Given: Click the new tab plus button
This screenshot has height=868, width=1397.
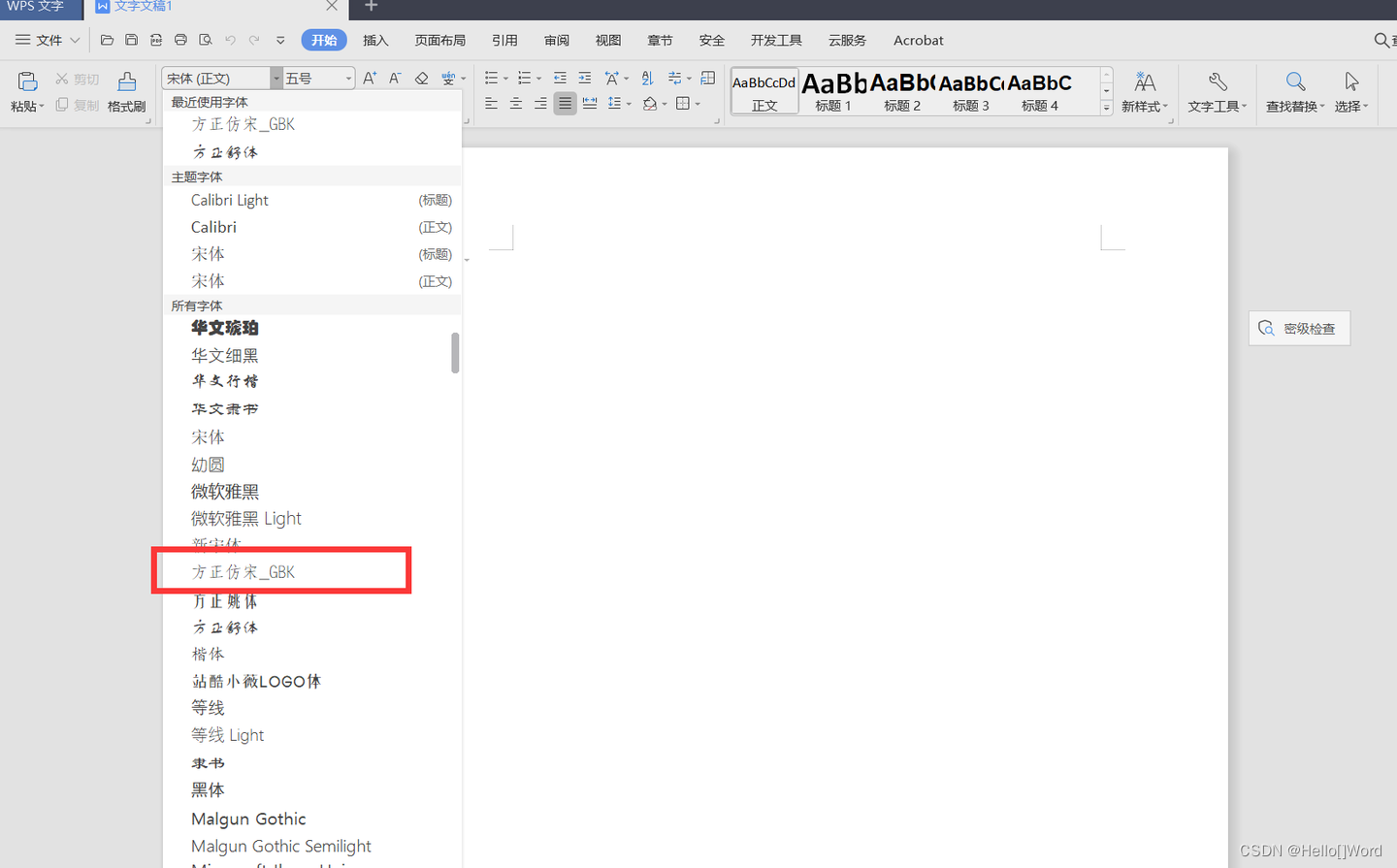Looking at the screenshot, I should point(371,6).
